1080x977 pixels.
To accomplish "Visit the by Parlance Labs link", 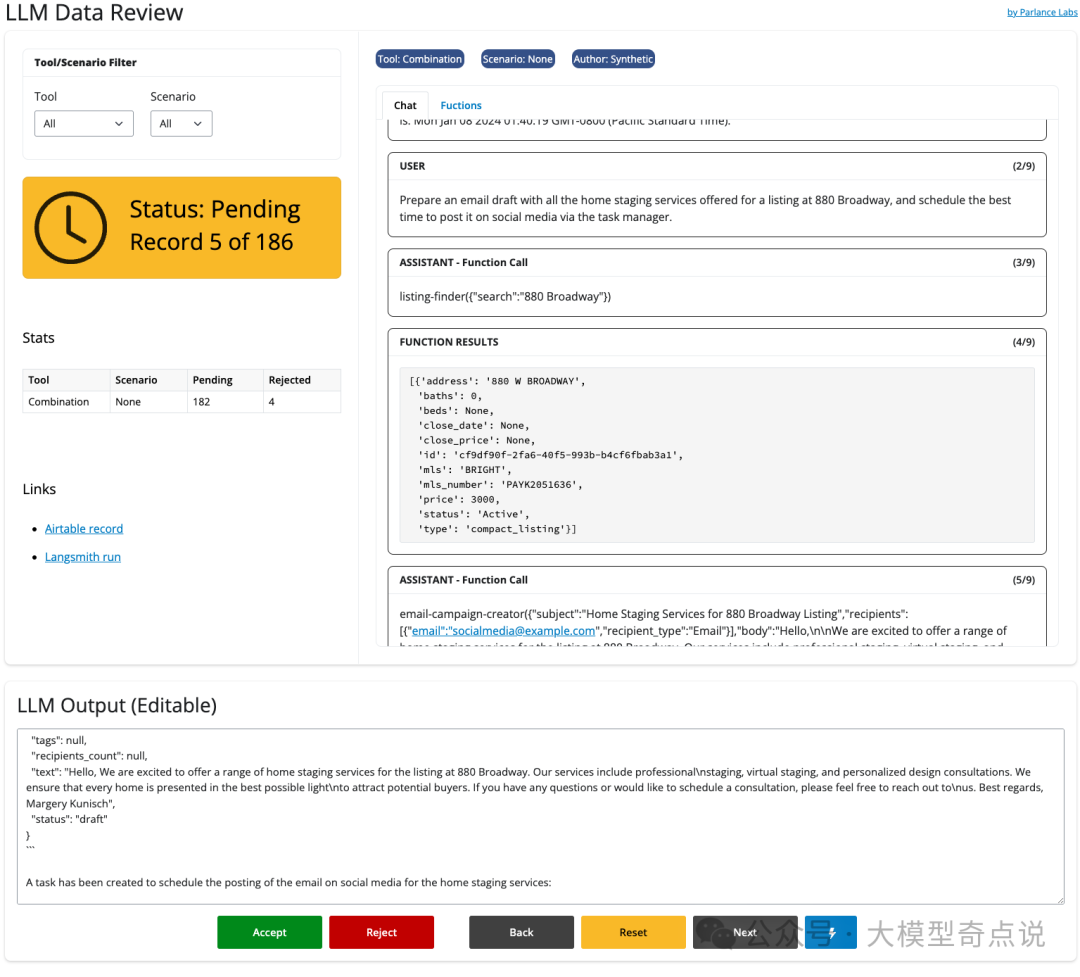I will point(1041,12).
